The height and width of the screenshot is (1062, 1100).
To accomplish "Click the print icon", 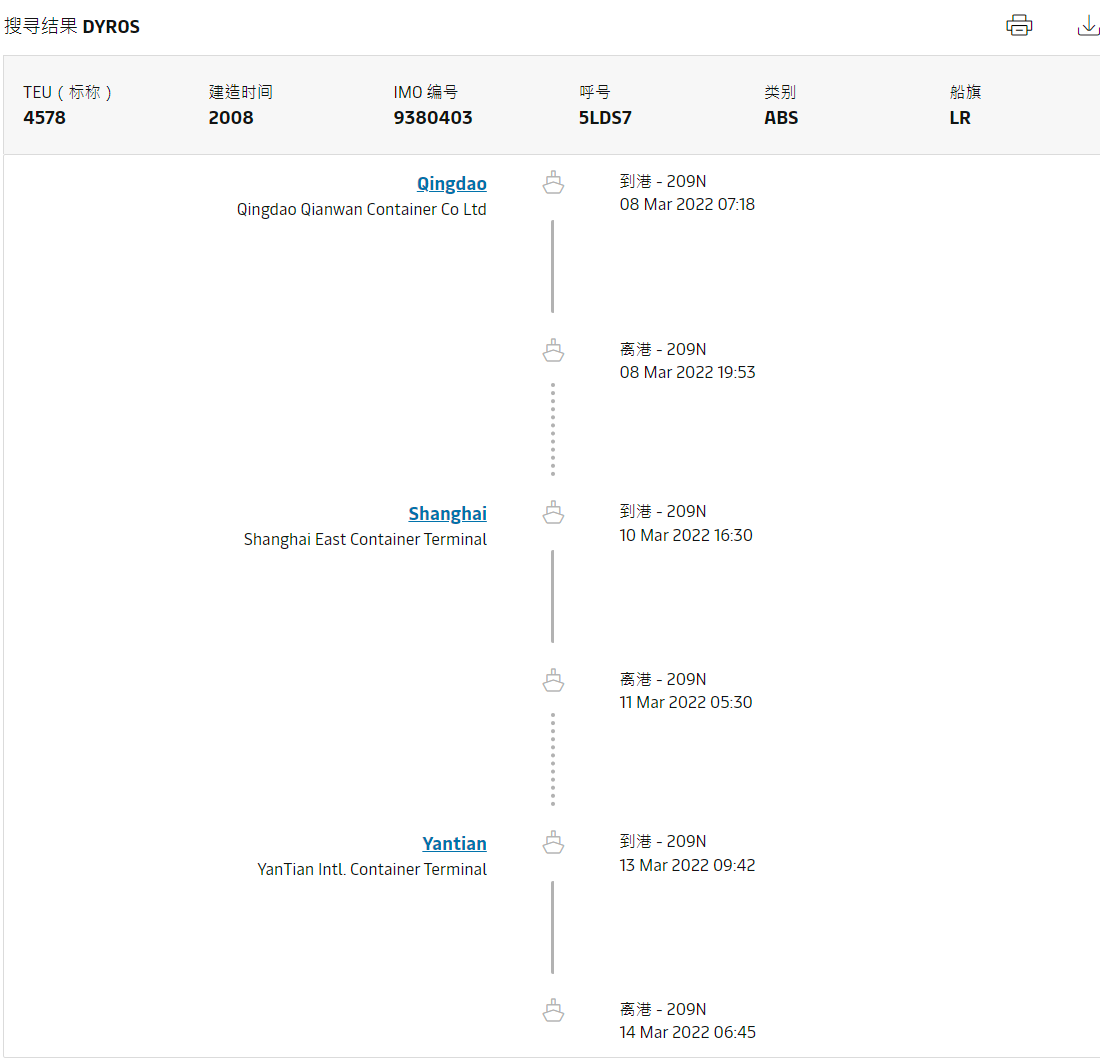I will pyautogui.click(x=1019, y=26).
